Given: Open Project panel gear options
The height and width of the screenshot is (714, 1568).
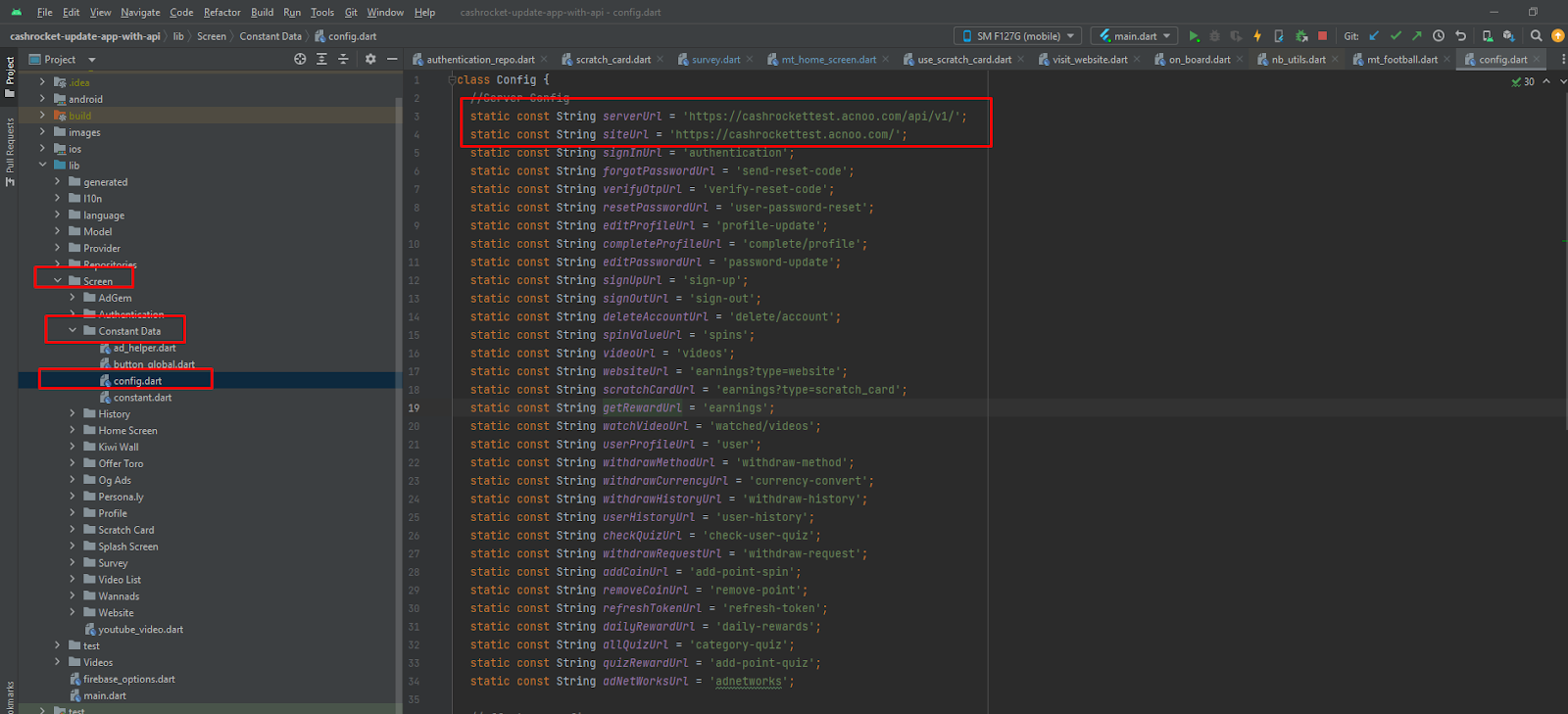Looking at the screenshot, I should (x=370, y=60).
